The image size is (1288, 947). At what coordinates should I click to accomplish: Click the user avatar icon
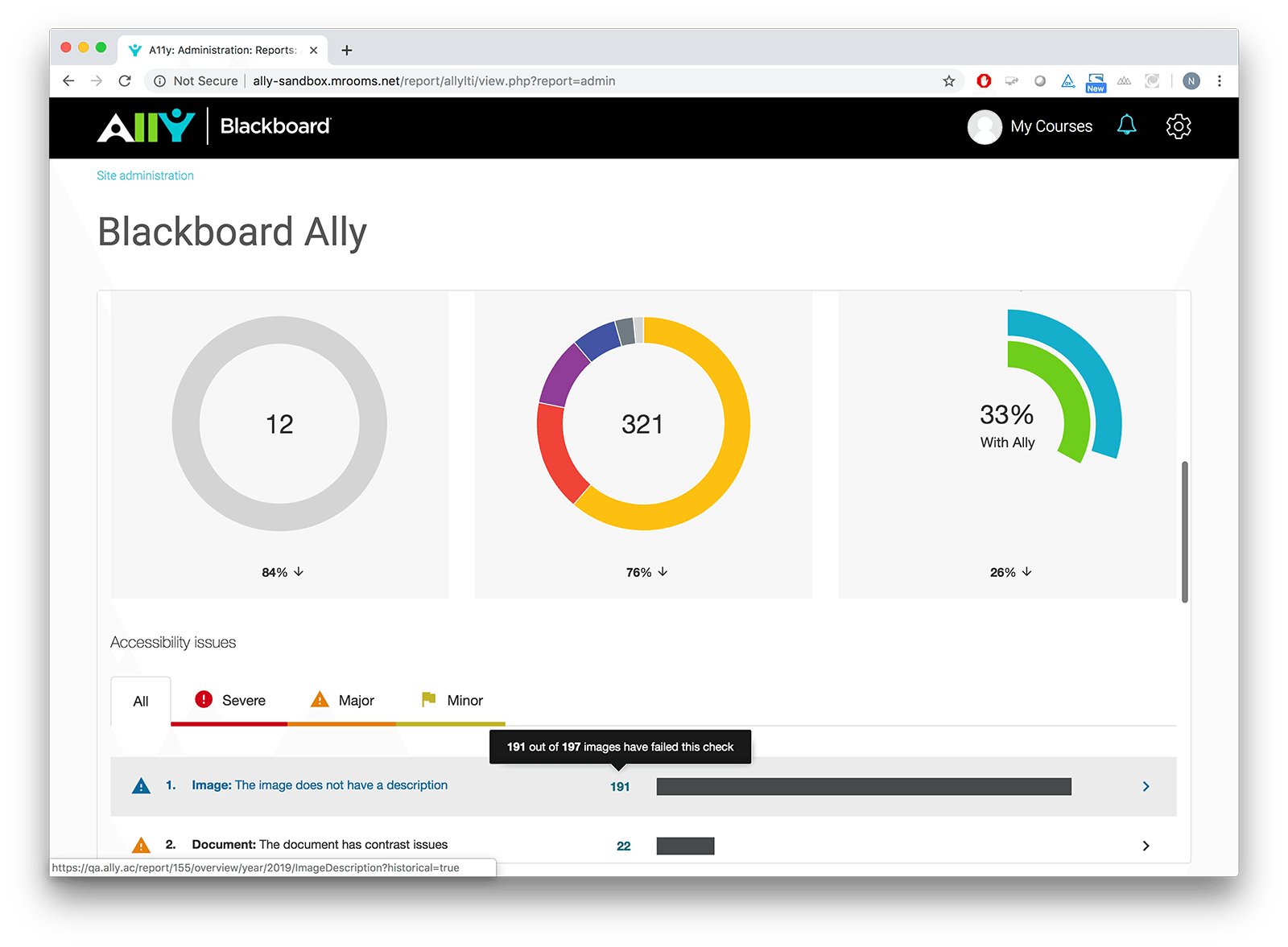[985, 126]
